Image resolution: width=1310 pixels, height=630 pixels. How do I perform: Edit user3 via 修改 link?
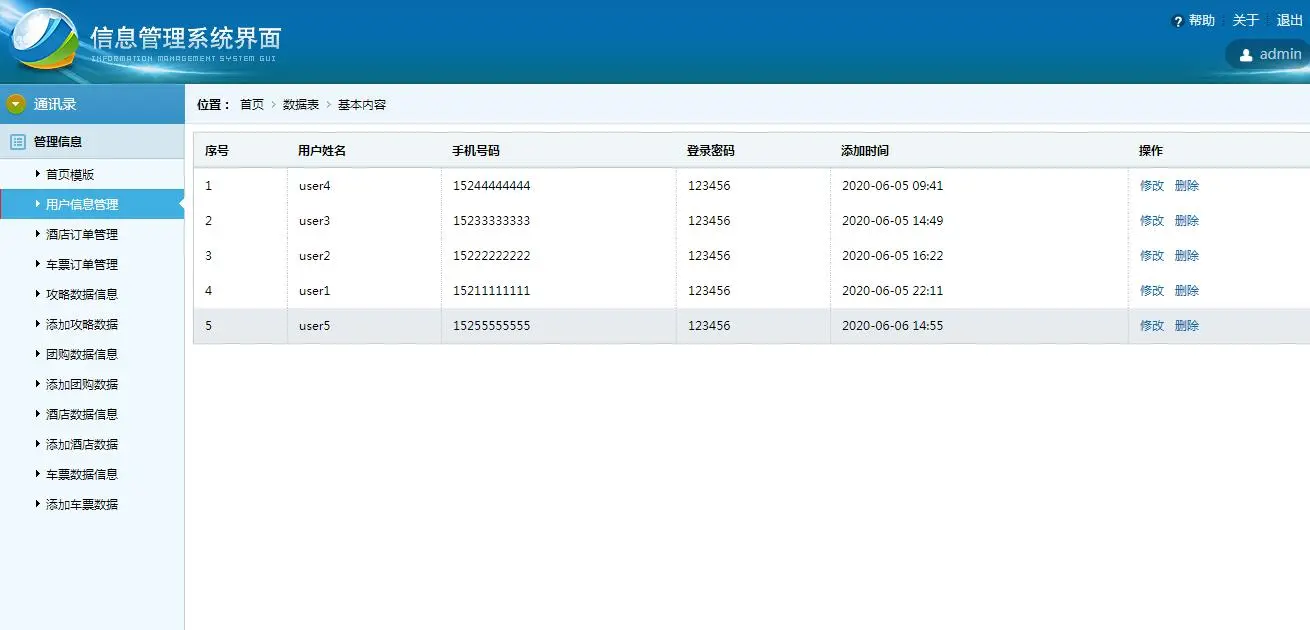tap(1152, 220)
